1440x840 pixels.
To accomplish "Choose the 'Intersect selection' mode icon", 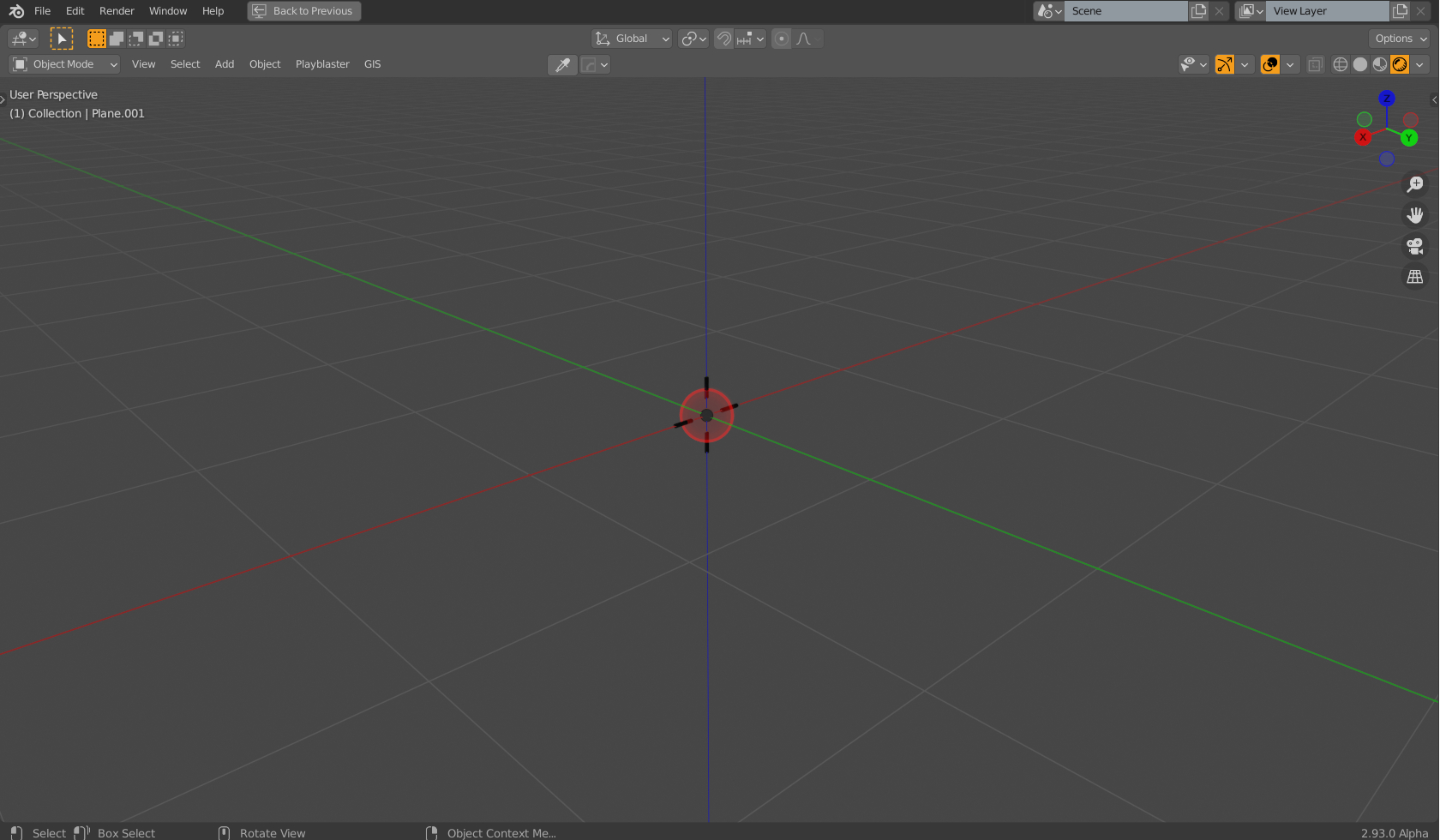I will (176, 39).
